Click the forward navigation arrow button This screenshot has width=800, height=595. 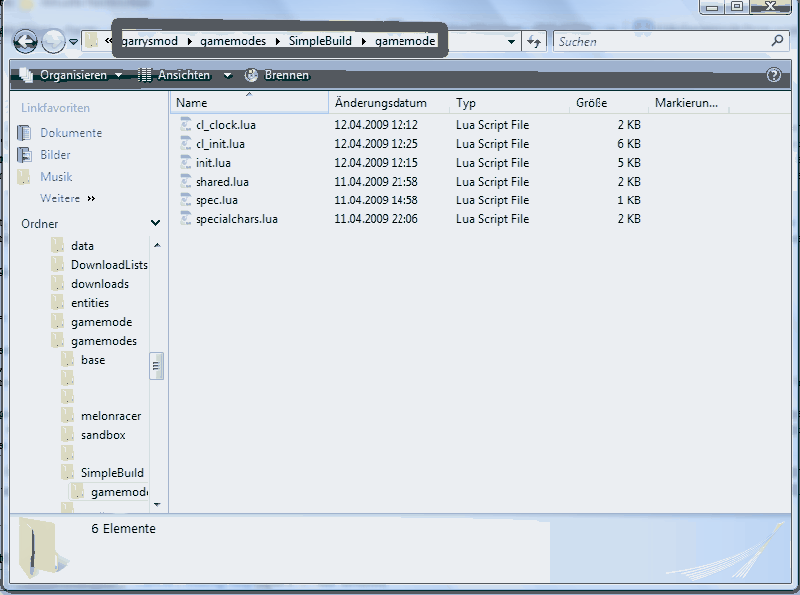click(53, 41)
